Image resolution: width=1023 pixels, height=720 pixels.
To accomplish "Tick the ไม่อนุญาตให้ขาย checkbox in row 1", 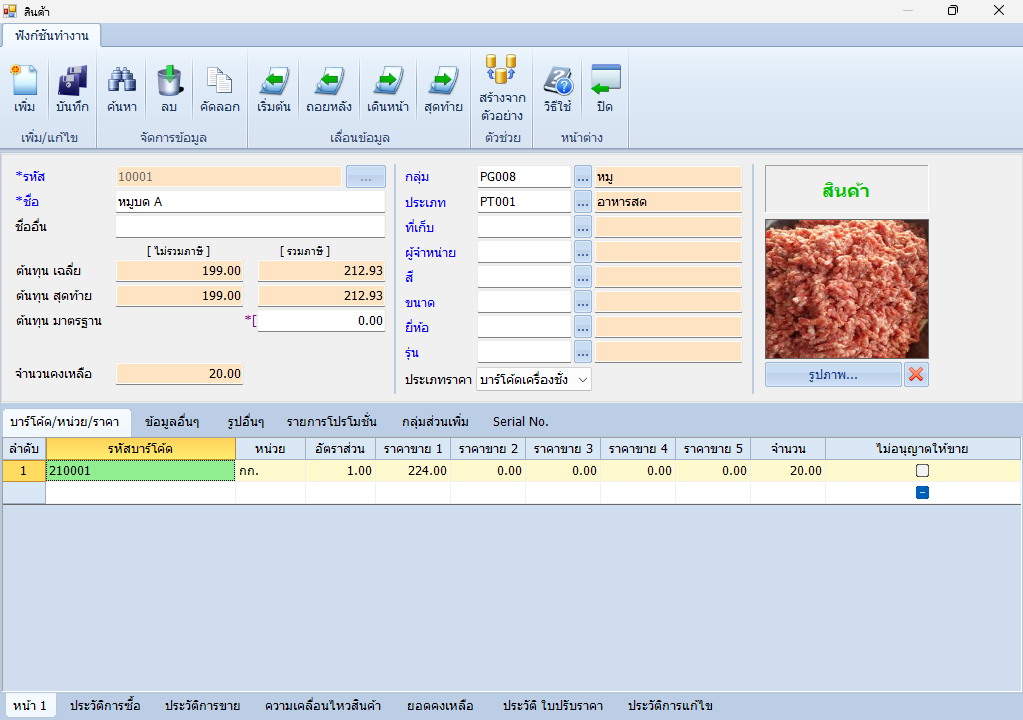I will [x=922, y=471].
